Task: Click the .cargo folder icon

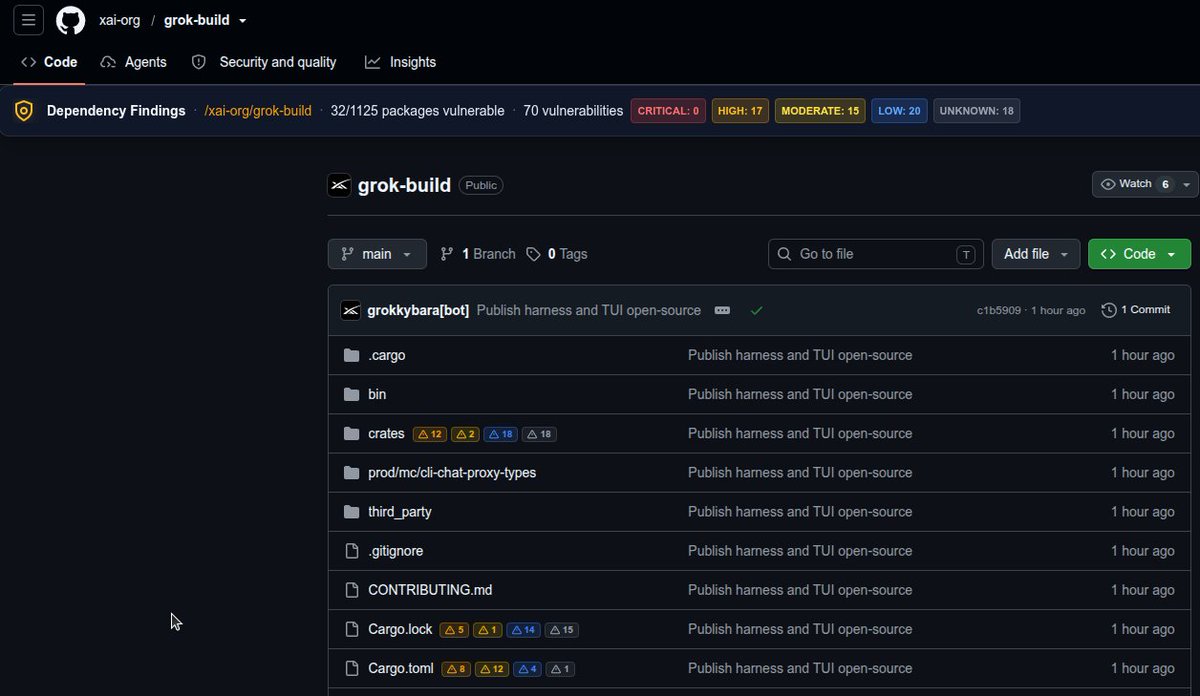Action: (x=351, y=356)
